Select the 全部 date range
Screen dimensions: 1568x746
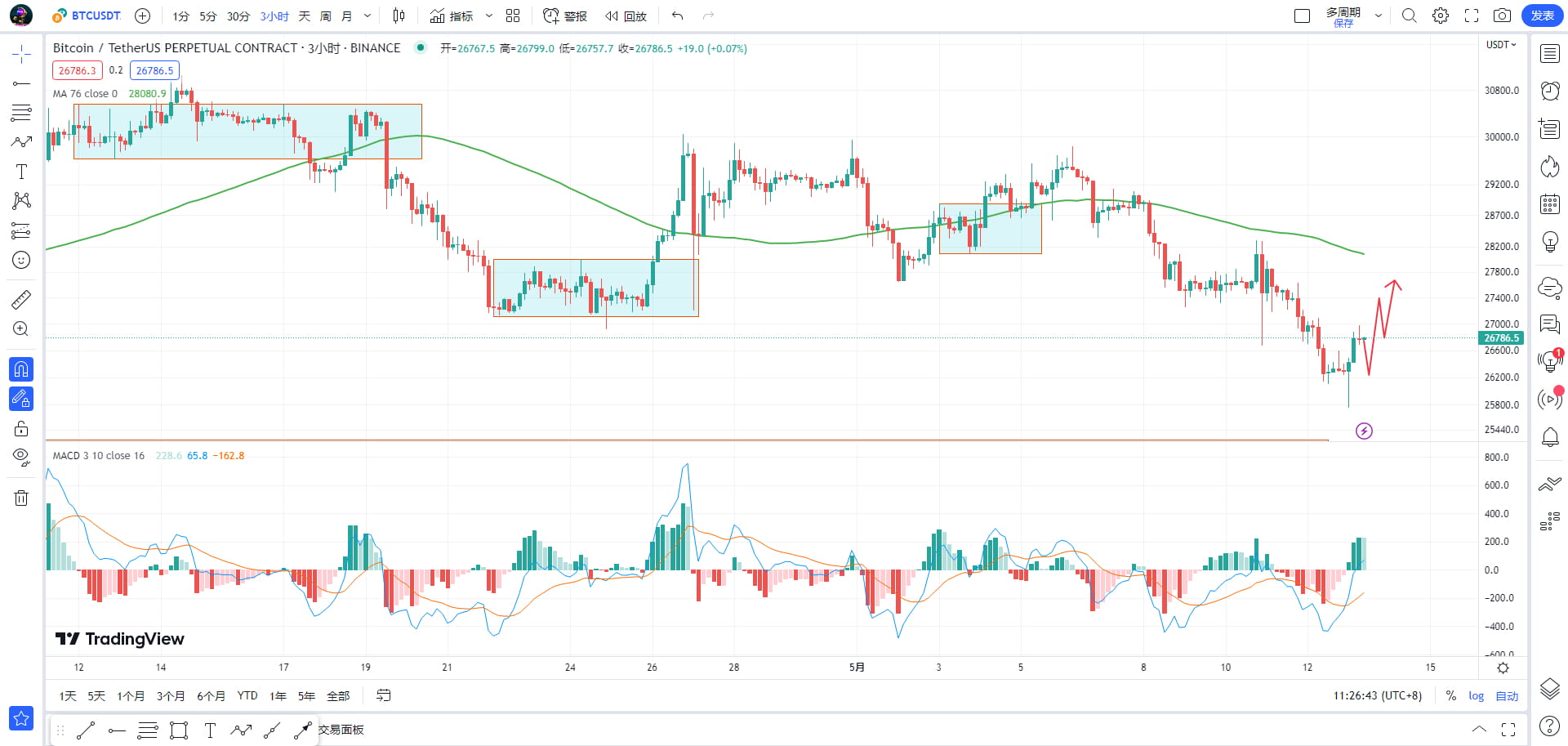(338, 696)
